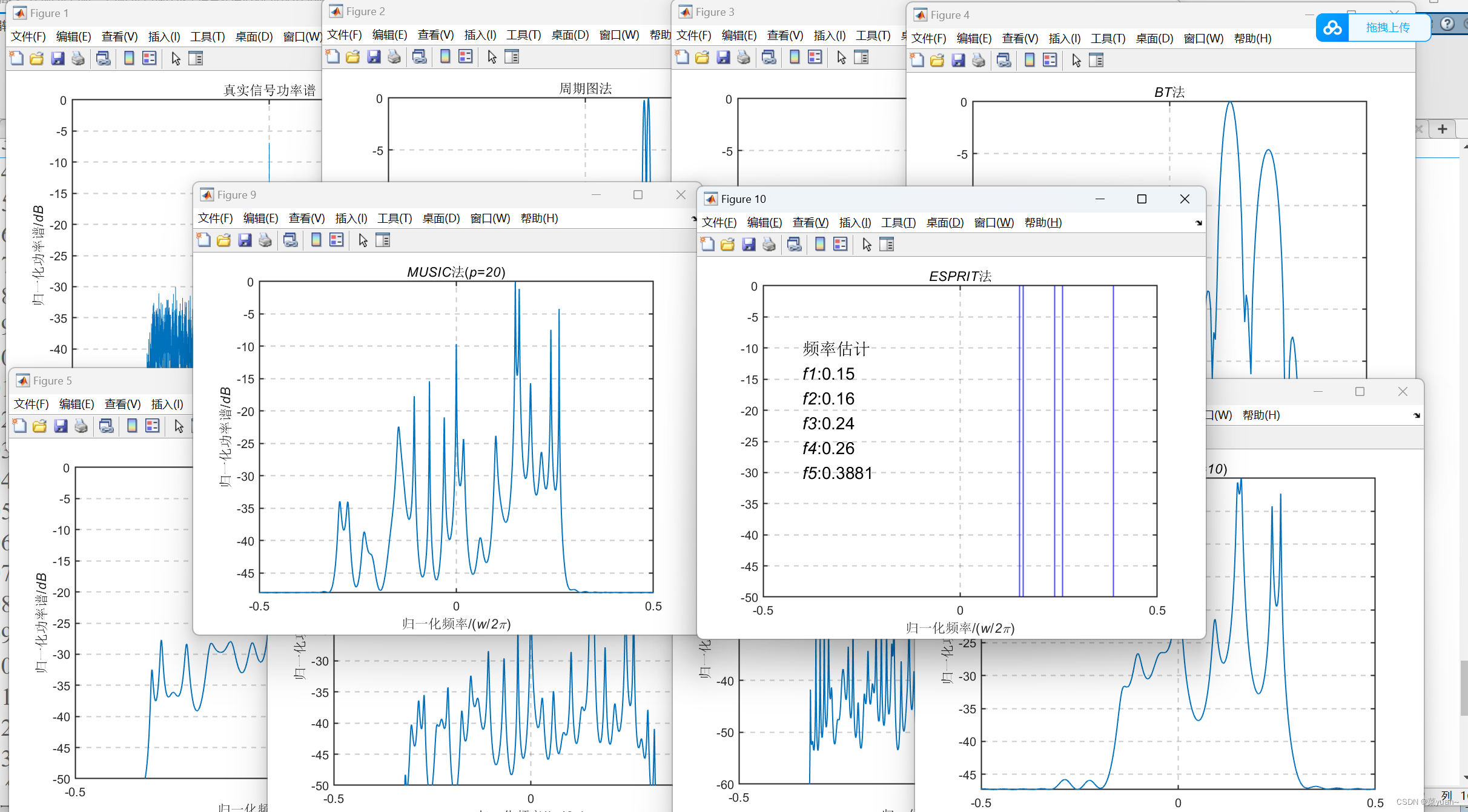This screenshot has width=1468, height=812.
Task: Open 文件(F) menu in Figure 9
Action: click(x=216, y=219)
